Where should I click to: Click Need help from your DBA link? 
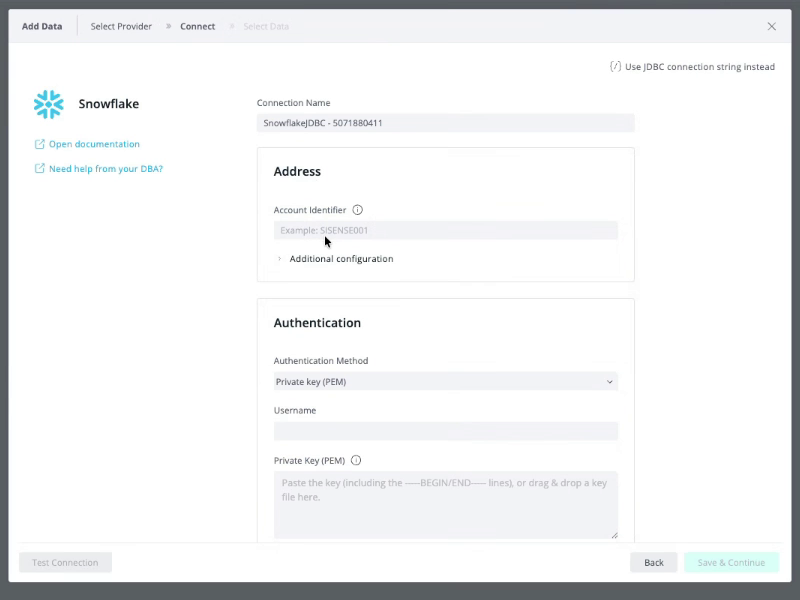pos(106,168)
